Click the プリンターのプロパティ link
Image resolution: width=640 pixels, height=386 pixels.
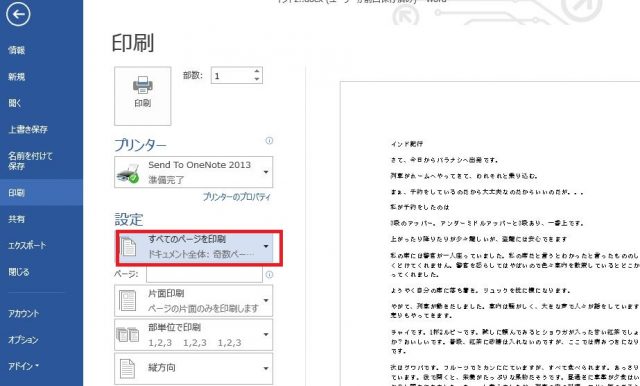237,197
